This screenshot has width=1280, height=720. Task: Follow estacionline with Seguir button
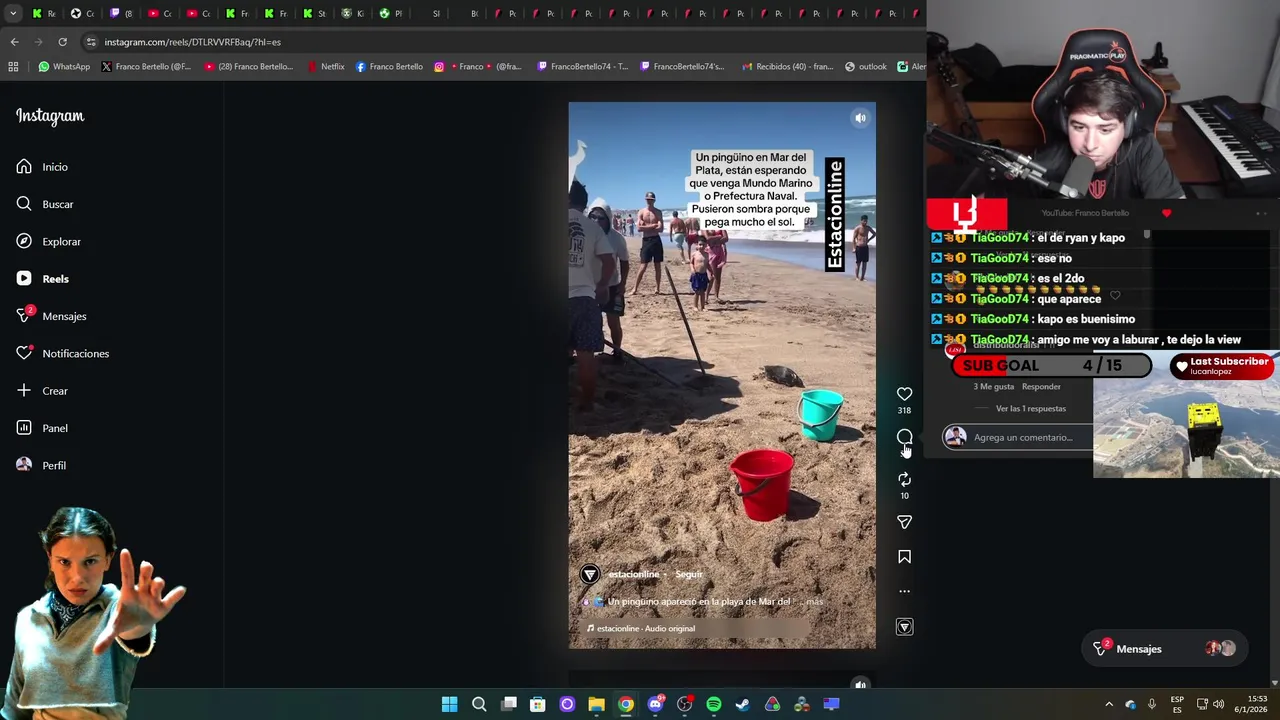coord(689,574)
